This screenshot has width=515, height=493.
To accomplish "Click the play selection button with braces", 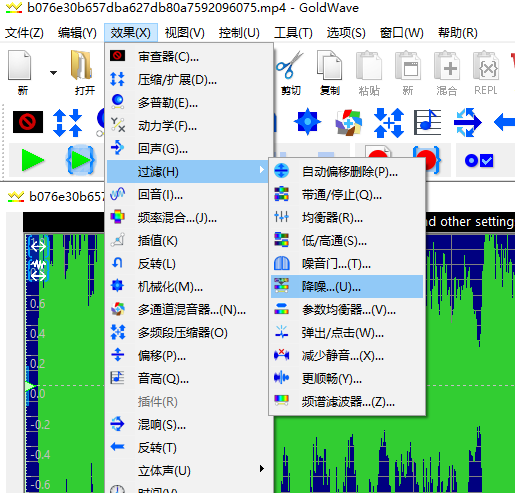I will [81, 160].
